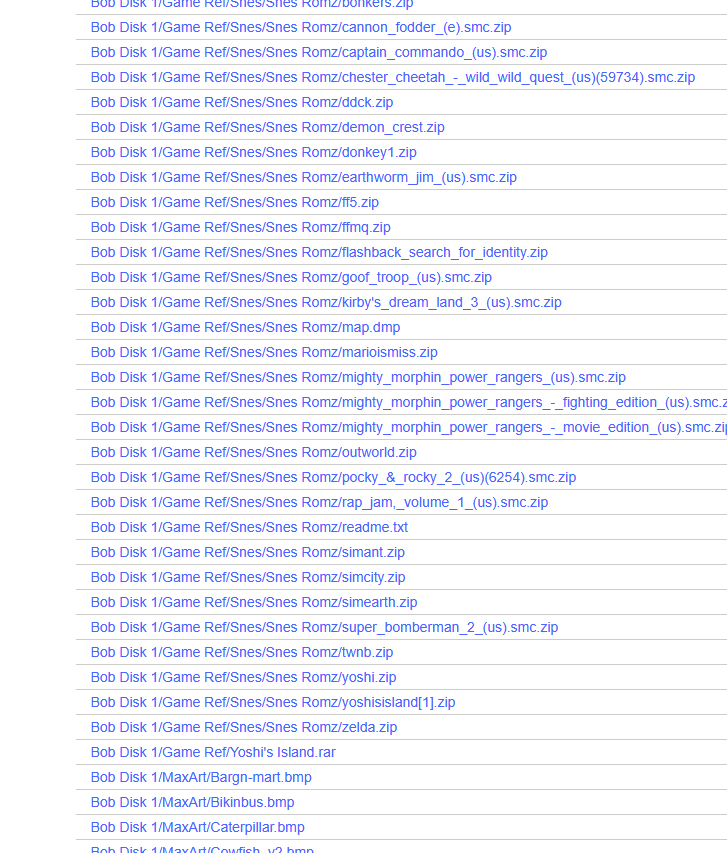The height and width of the screenshot is (853, 727).
Task: Open the yoshi.zip link
Action: pos(243,678)
